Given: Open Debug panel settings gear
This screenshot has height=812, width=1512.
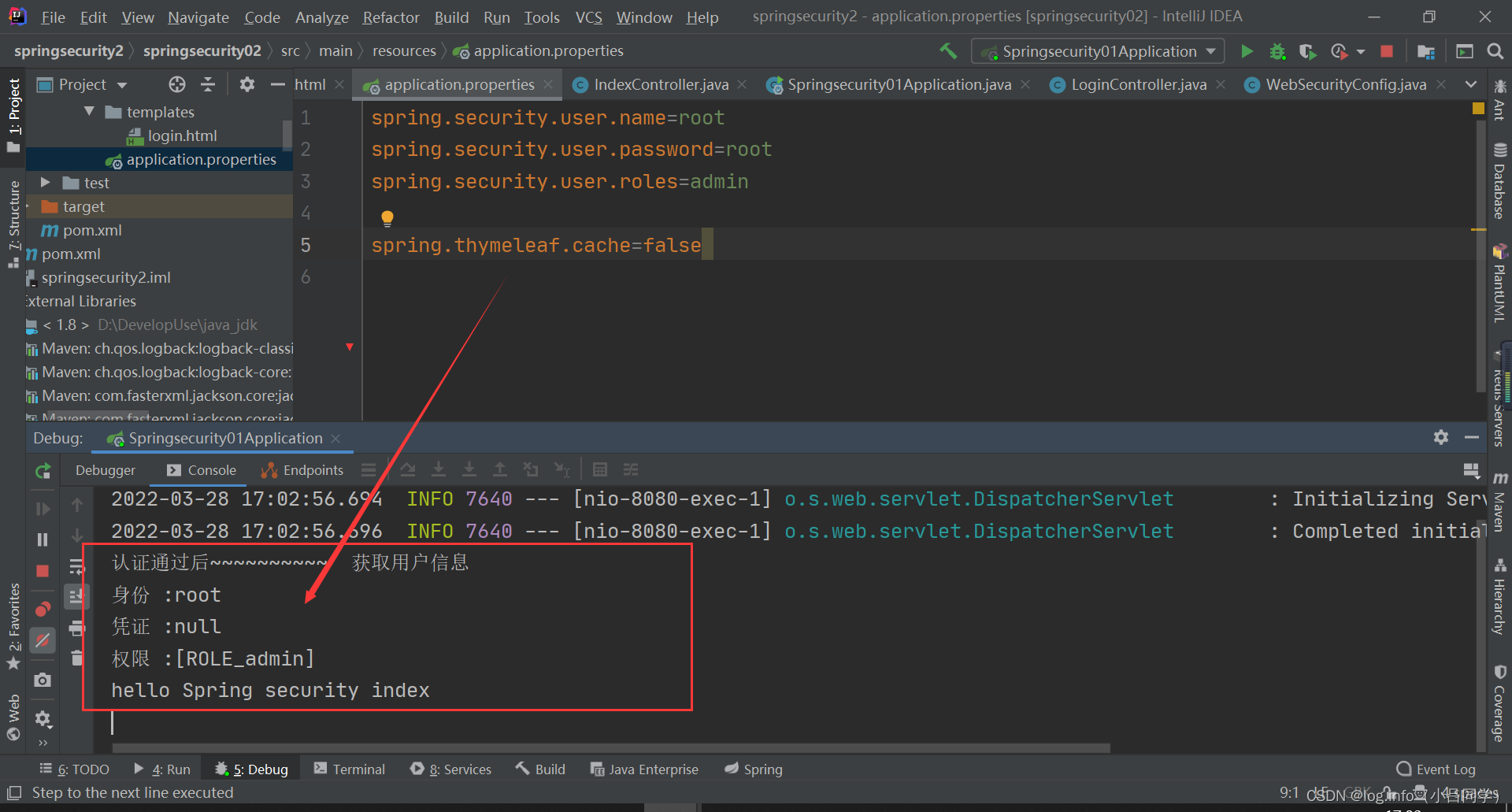Looking at the screenshot, I should [x=1441, y=437].
